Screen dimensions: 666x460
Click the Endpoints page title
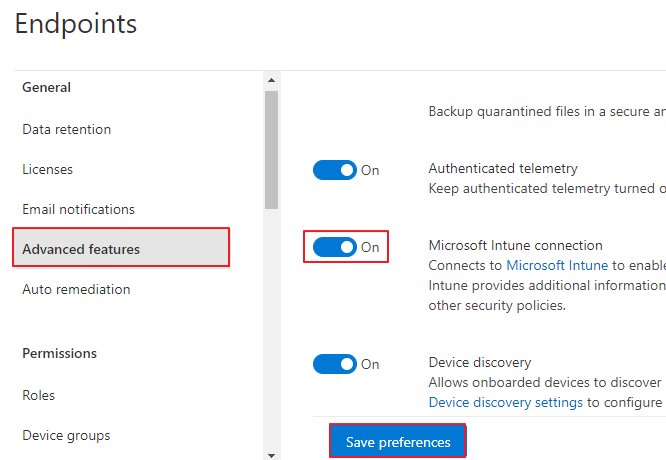(76, 23)
